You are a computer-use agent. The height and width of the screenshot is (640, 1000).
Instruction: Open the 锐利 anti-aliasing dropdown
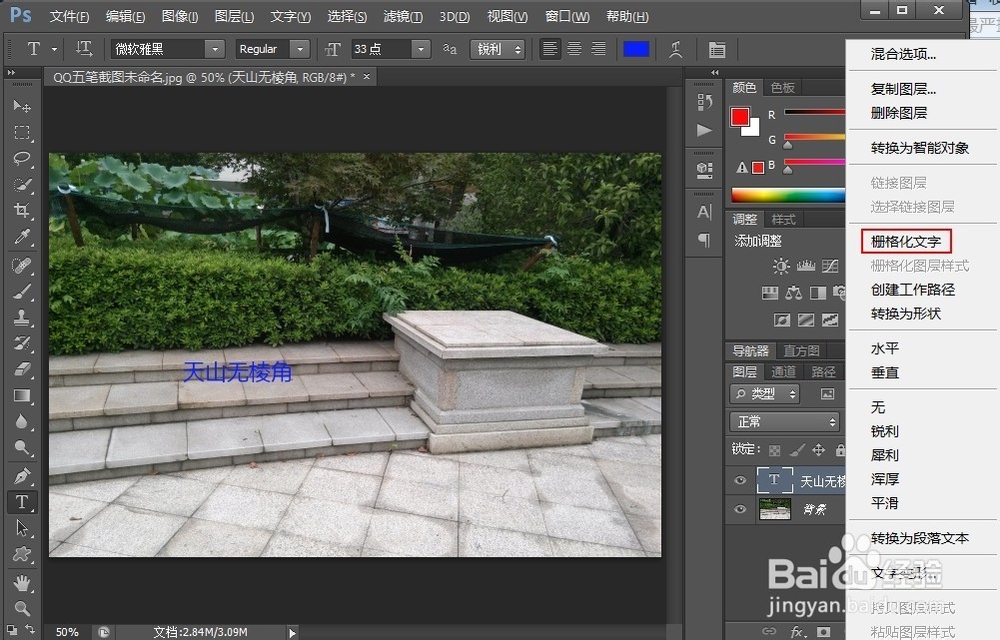[497, 49]
